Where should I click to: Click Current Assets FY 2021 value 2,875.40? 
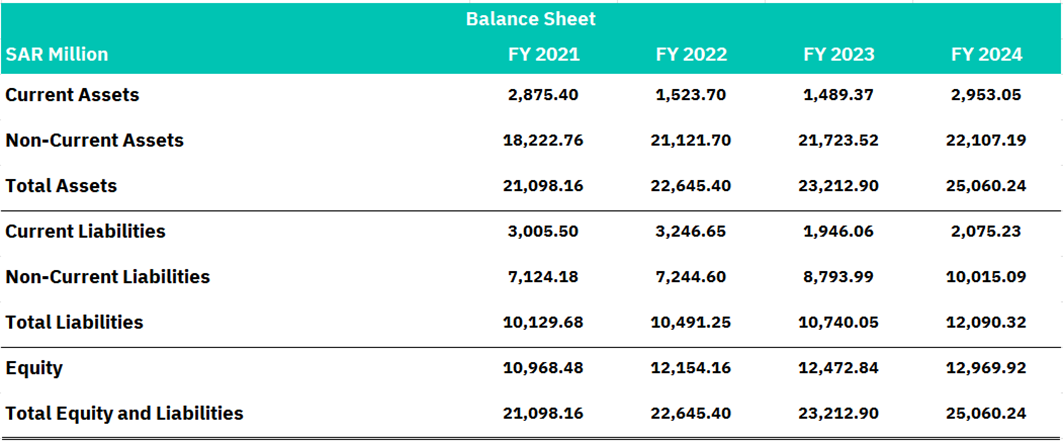[x=543, y=95]
